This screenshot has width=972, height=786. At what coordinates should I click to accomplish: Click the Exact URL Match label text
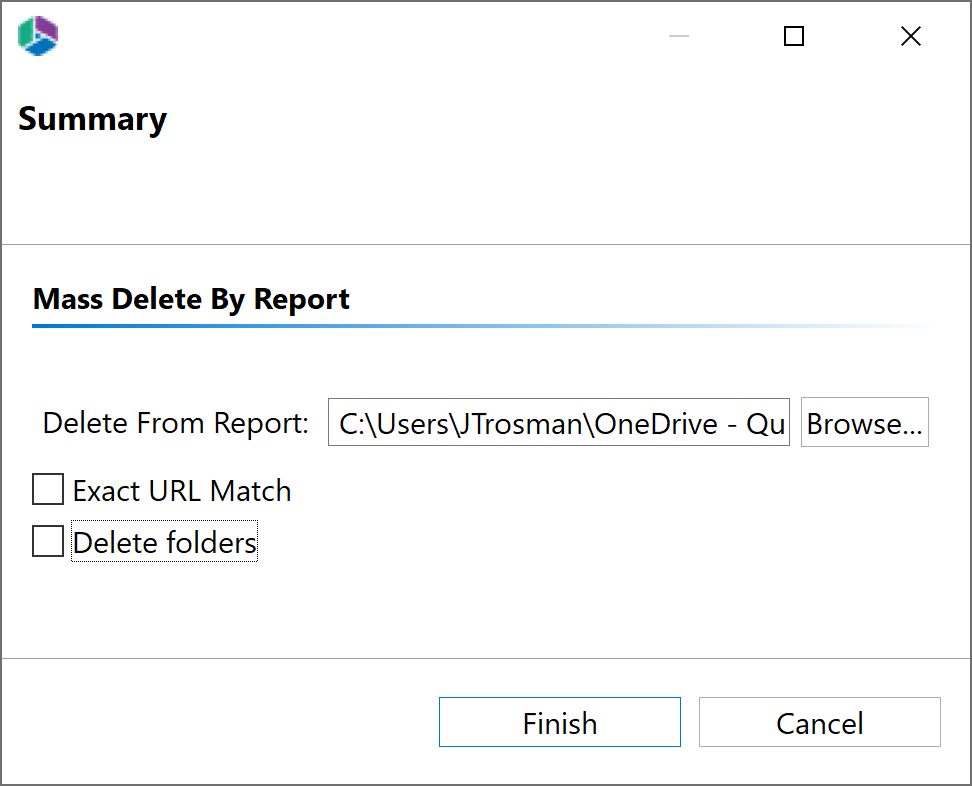(x=181, y=489)
